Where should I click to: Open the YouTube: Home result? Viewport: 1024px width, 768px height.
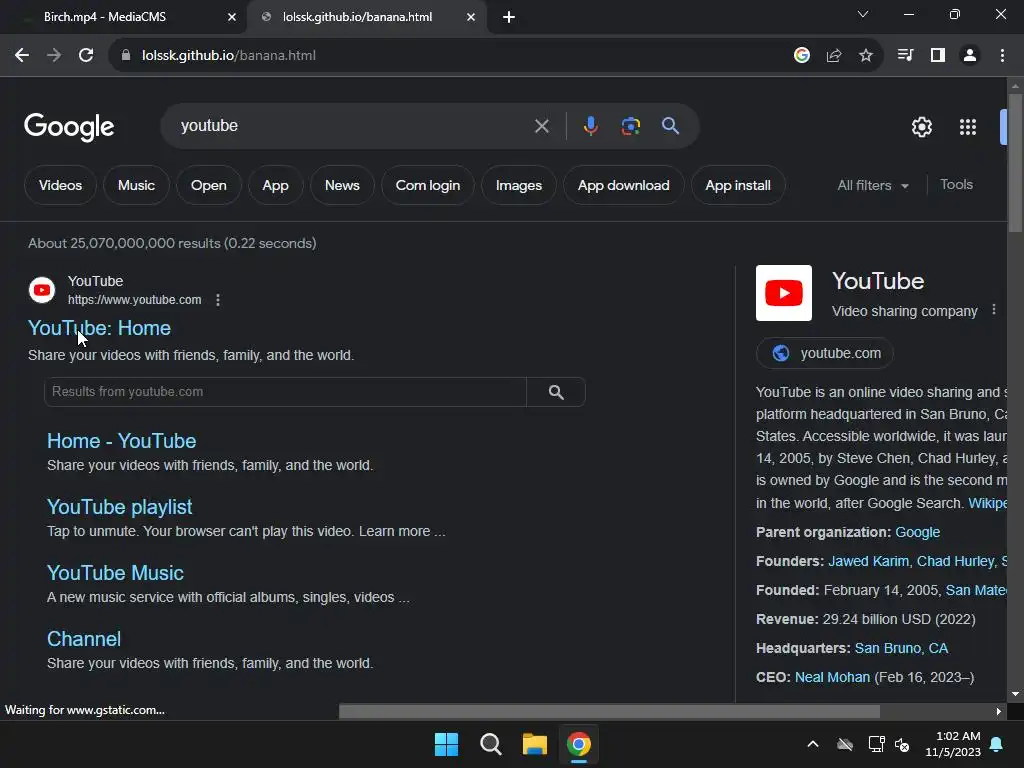pos(99,328)
